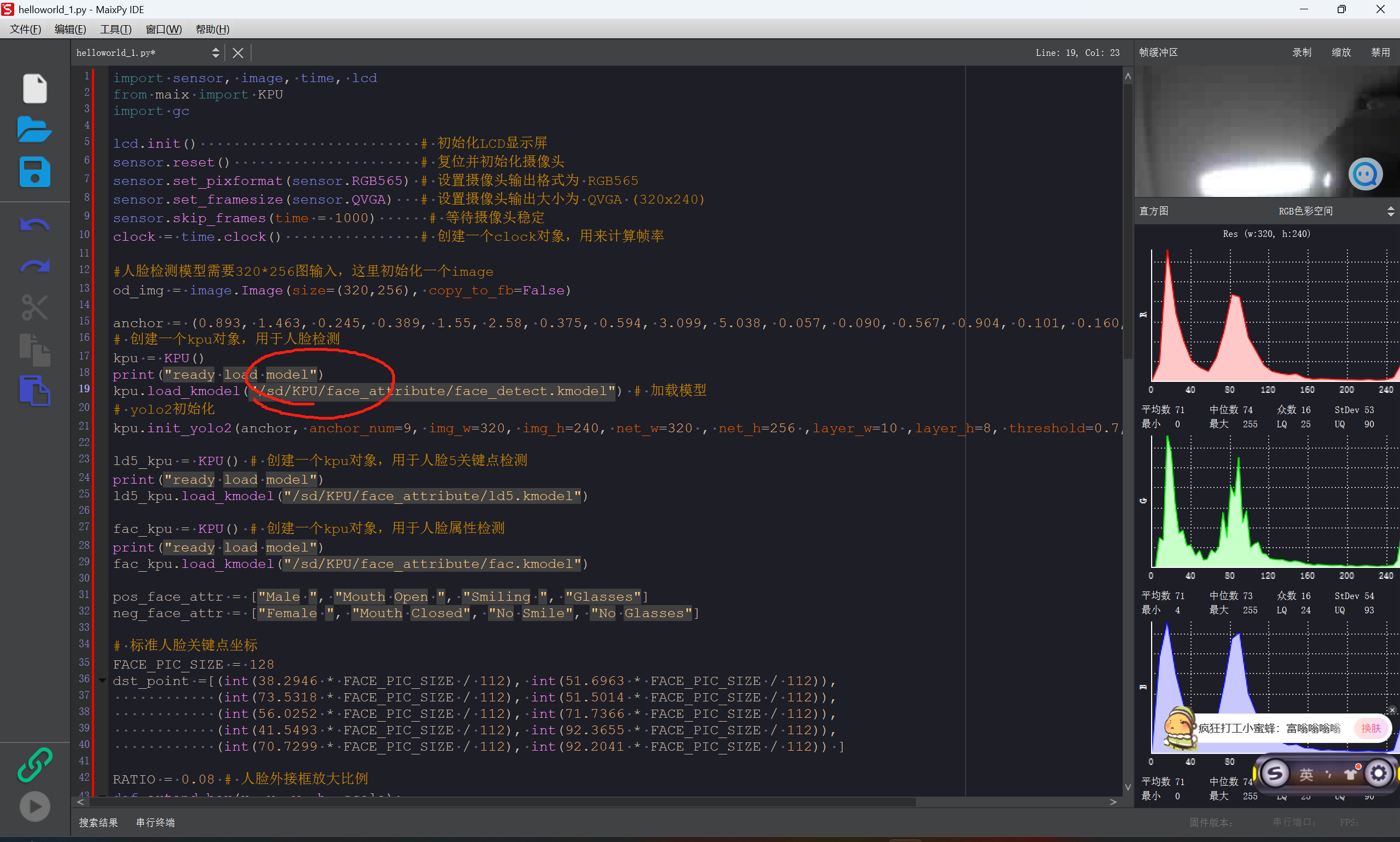Screen dimensions: 1400x842
Task: Undo last edit with the undo arrow
Action: 34,225
